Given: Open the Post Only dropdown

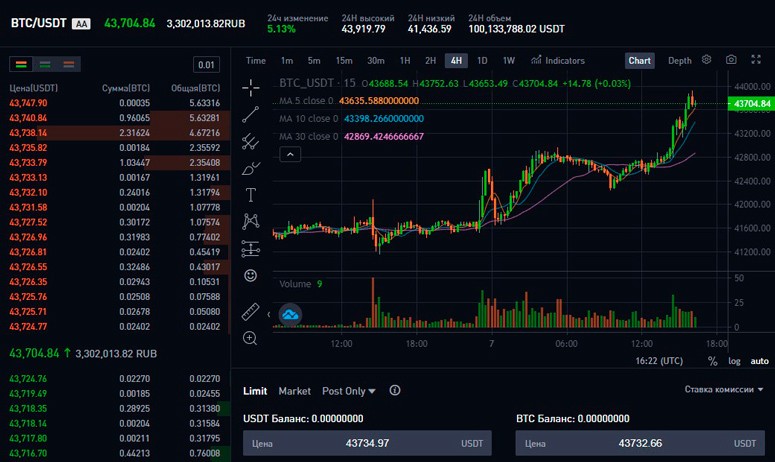Looking at the screenshot, I should coord(348,391).
